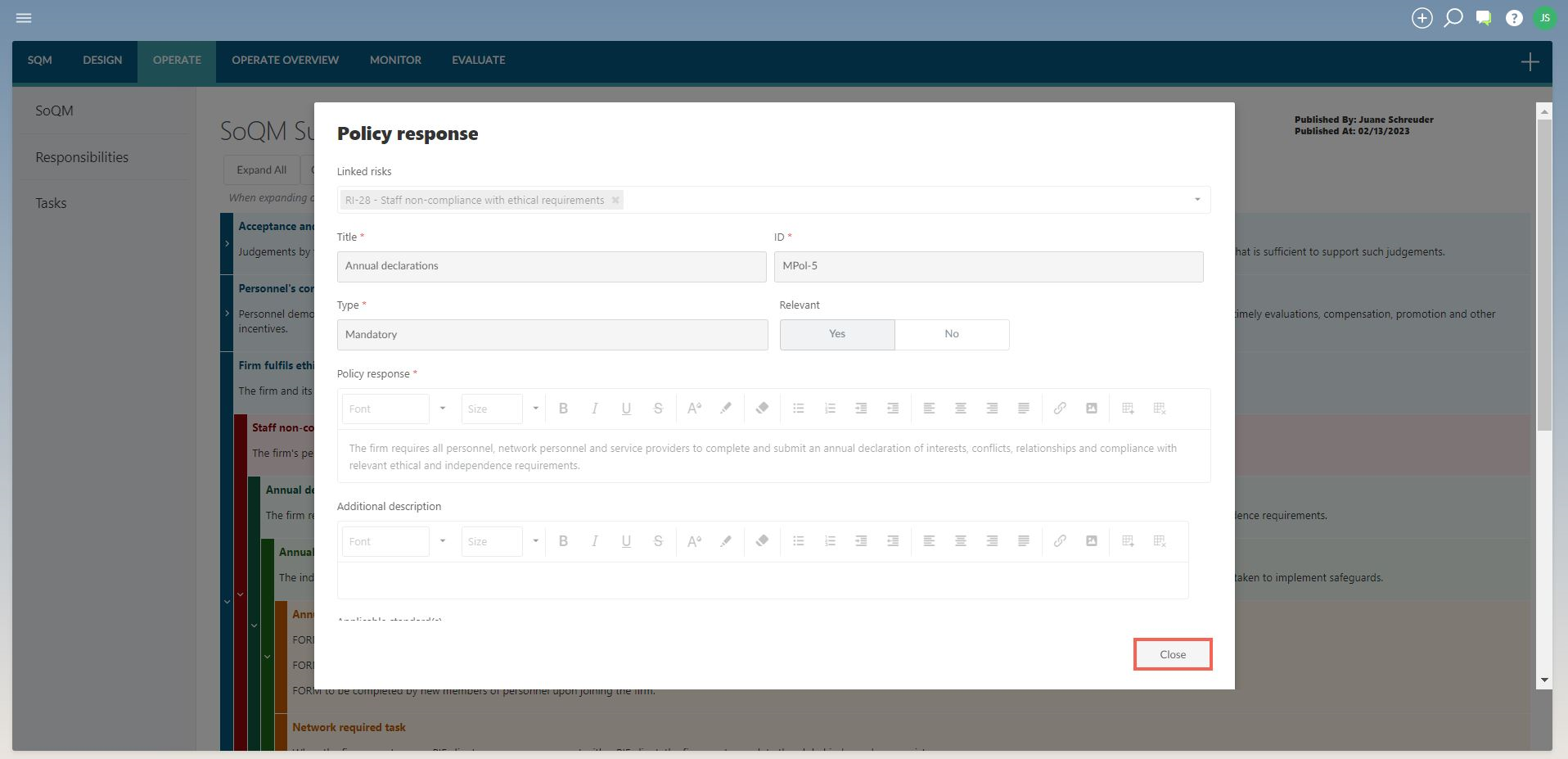
Task: Open Responsibilities in the sidebar
Action: tap(82, 157)
